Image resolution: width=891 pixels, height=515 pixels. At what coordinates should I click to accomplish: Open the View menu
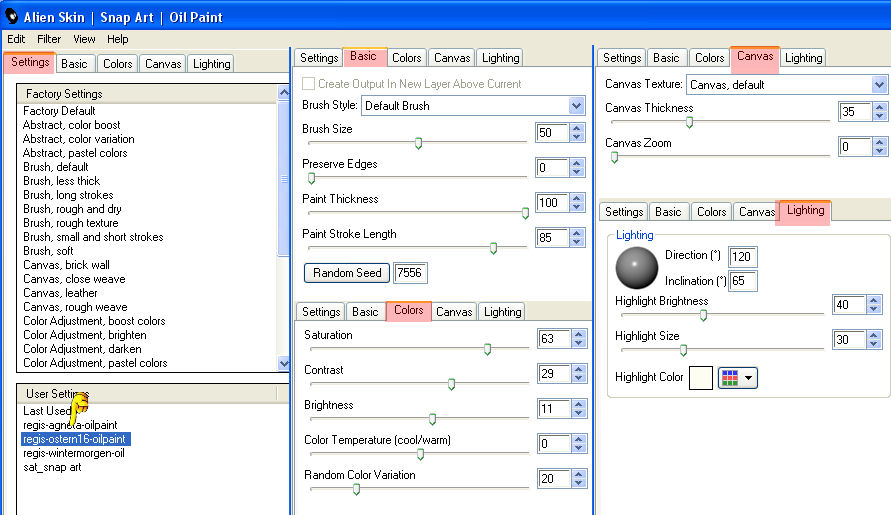(84, 39)
